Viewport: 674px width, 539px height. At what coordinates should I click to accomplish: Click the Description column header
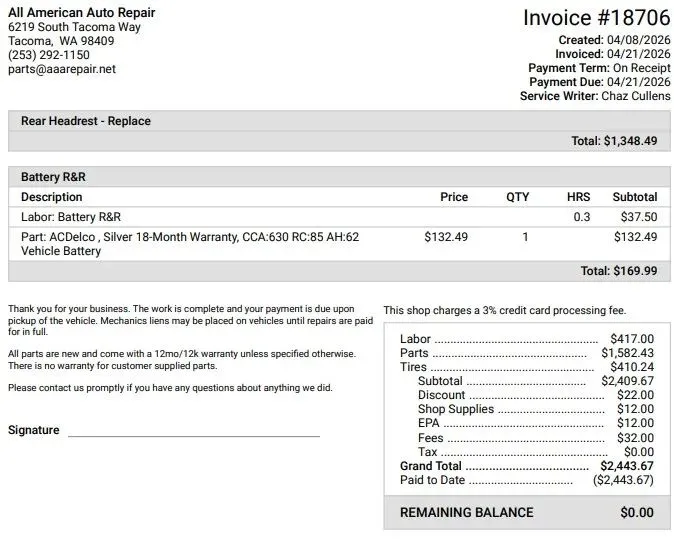52,197
